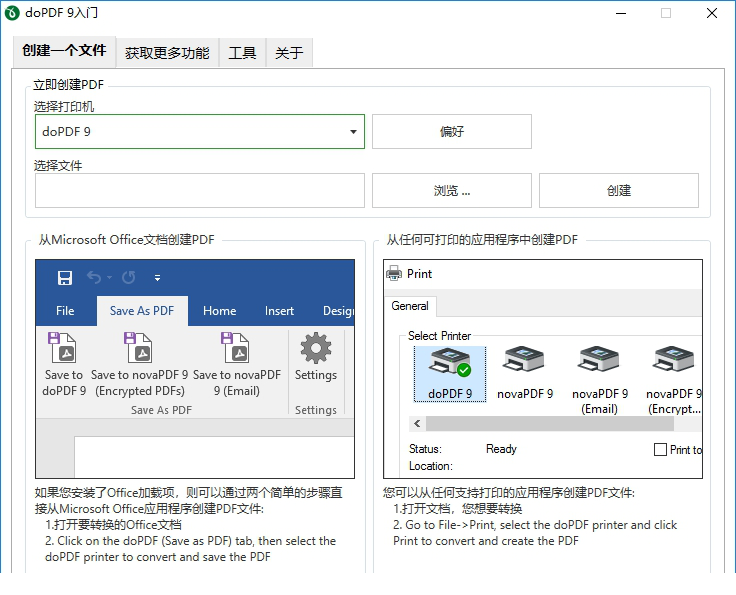
Task: Click the Settings gear icon in ribbon
Action: pyautogui.click(x=316, y=349)
